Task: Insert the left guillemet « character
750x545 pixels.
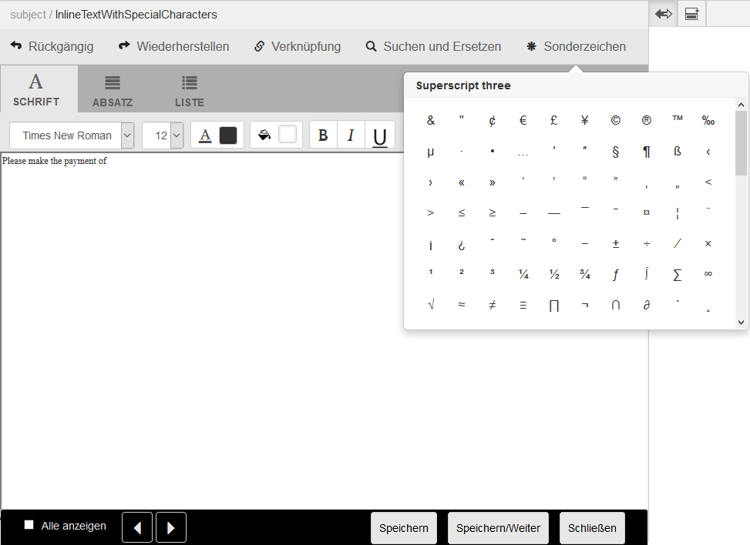Action: (462, 183)
